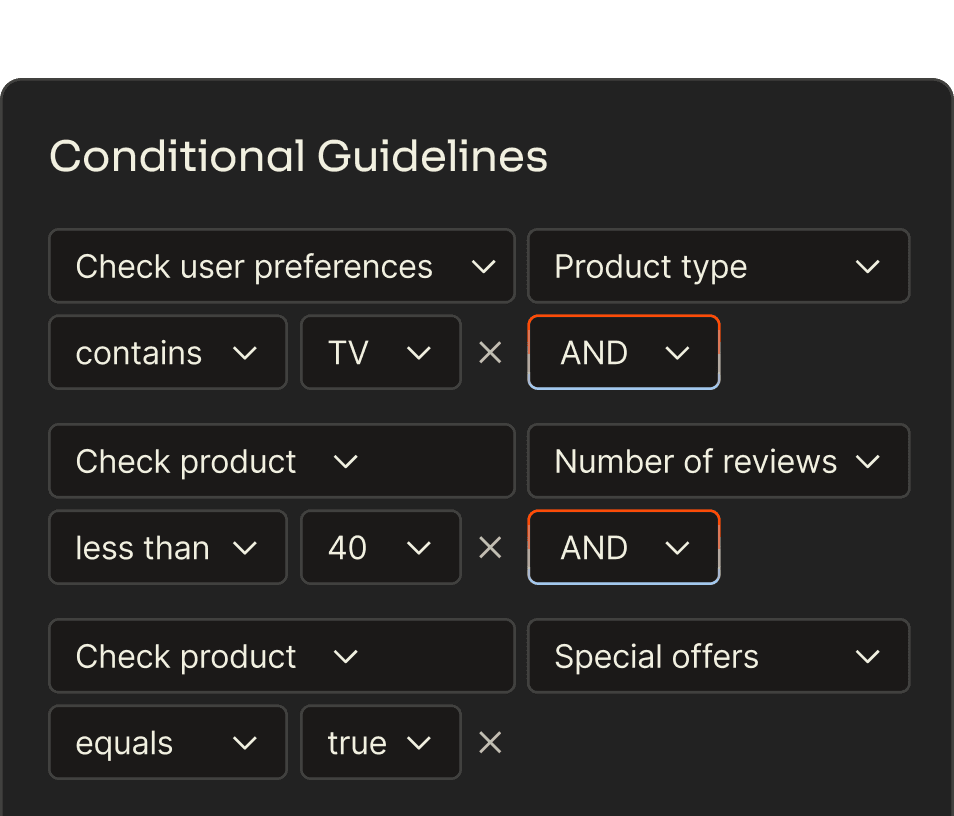Open Check product dropdown in second condition

click(282, 461)
